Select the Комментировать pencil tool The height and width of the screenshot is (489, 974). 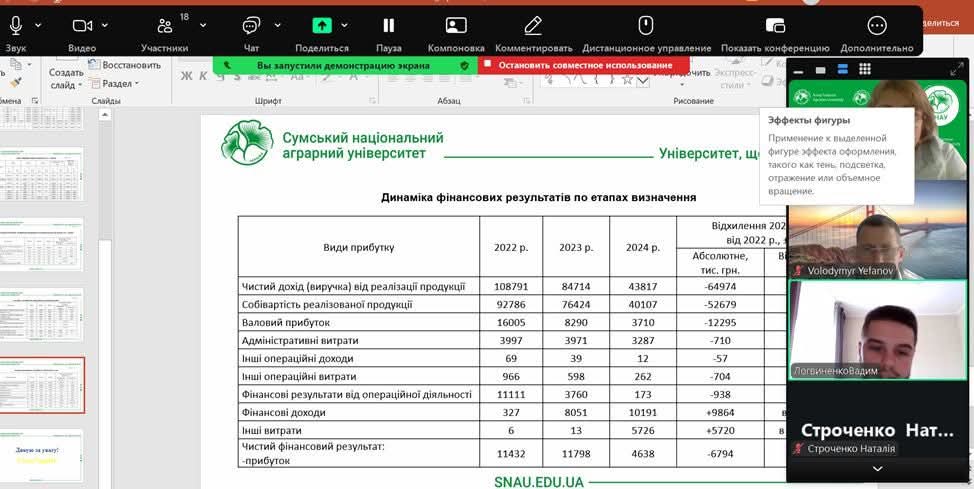(x=533, y=25)
